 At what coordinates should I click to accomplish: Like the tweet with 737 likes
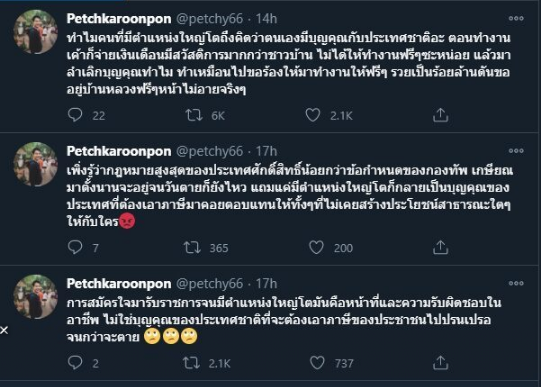click(317, 363)
